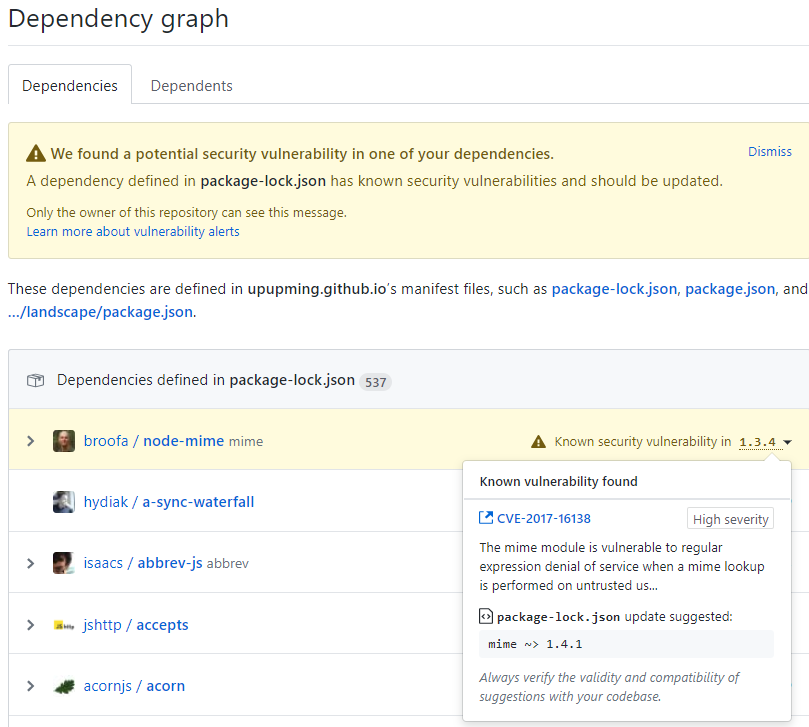809x727 pixels.
Task: Expand the broofa/node-mime dependency row
Action: 30,440
